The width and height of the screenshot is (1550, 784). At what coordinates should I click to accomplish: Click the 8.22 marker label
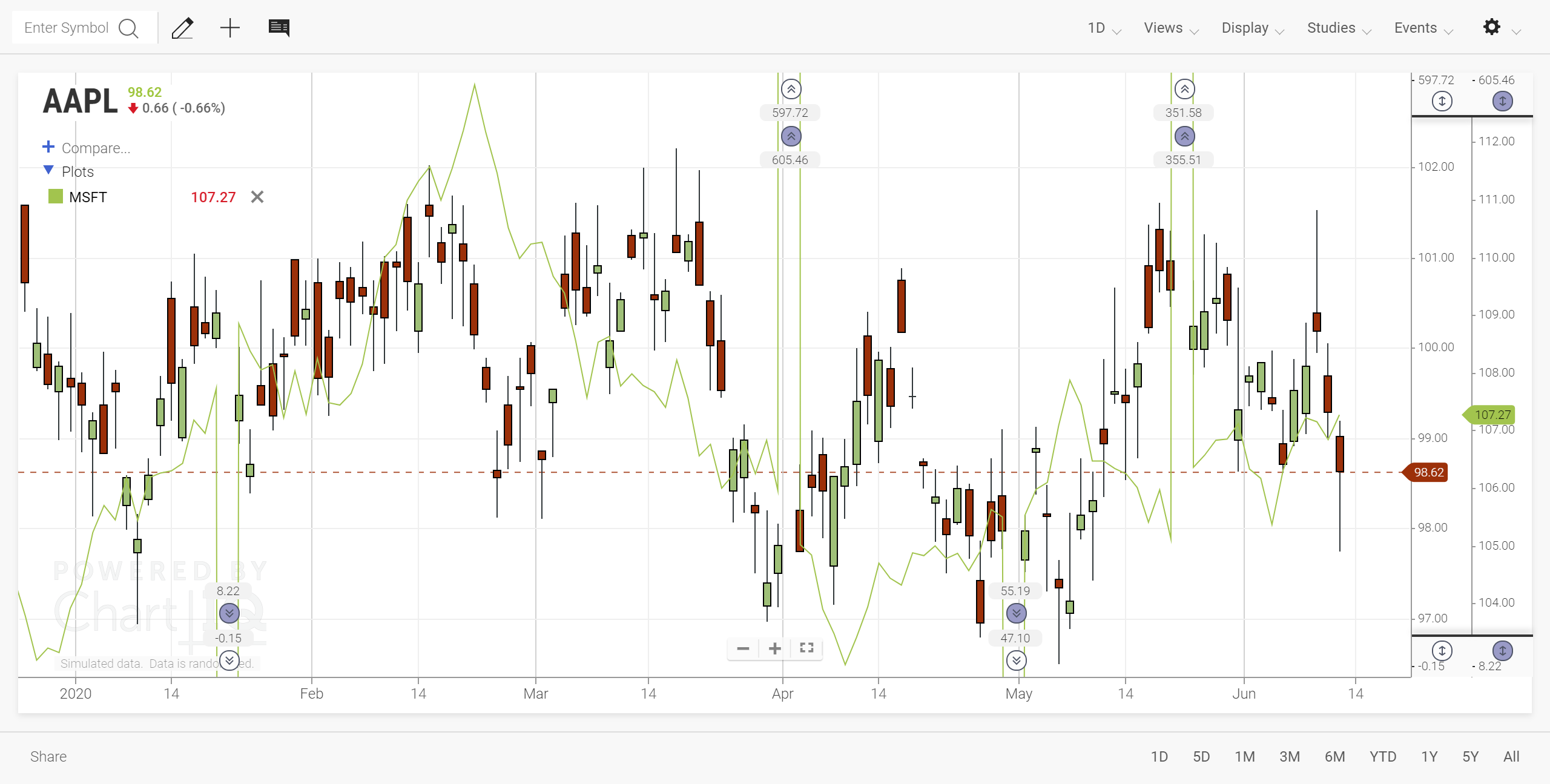[228, 591]
